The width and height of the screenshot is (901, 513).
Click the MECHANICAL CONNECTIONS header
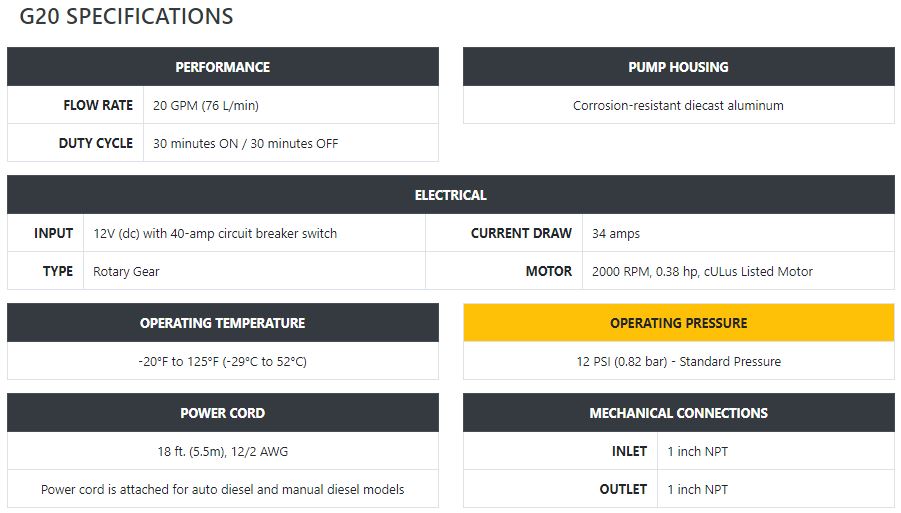(x=679, y=412)
